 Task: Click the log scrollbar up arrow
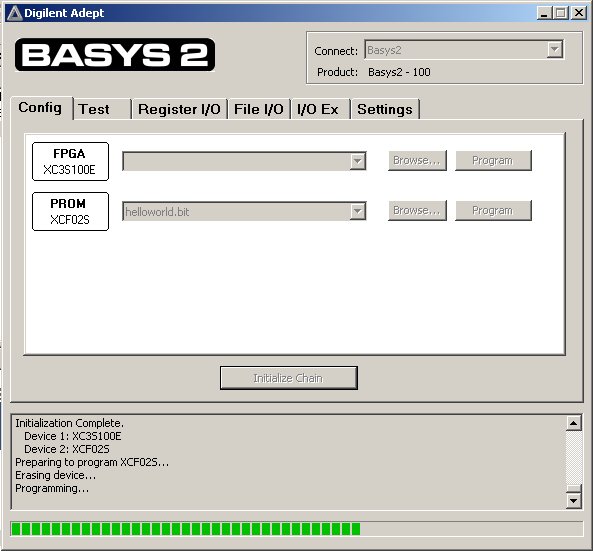[x=574, y=423]
